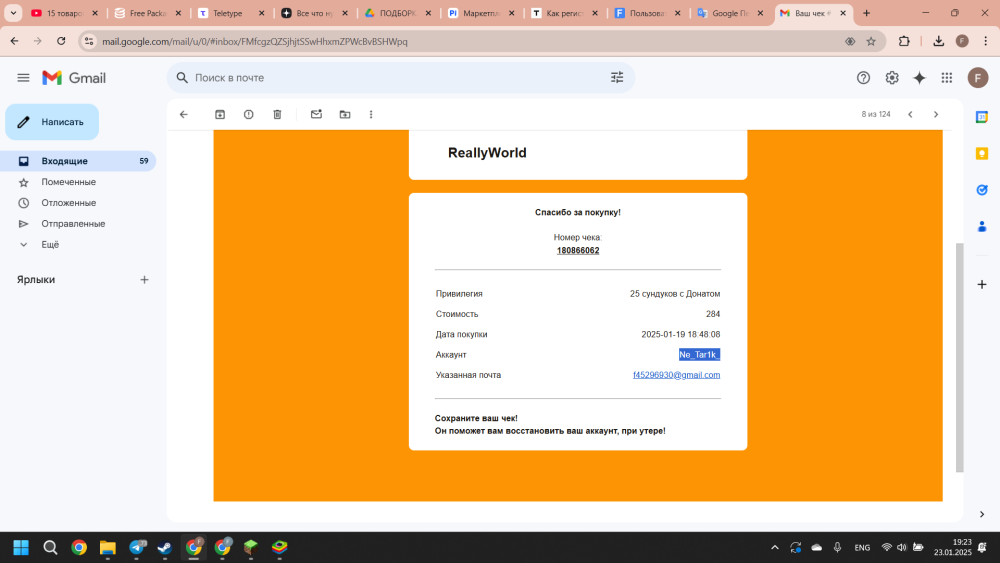The height and width of the screenshot is (563, 1000).
Task: Open Gmail settings gear
Action: 892,78
